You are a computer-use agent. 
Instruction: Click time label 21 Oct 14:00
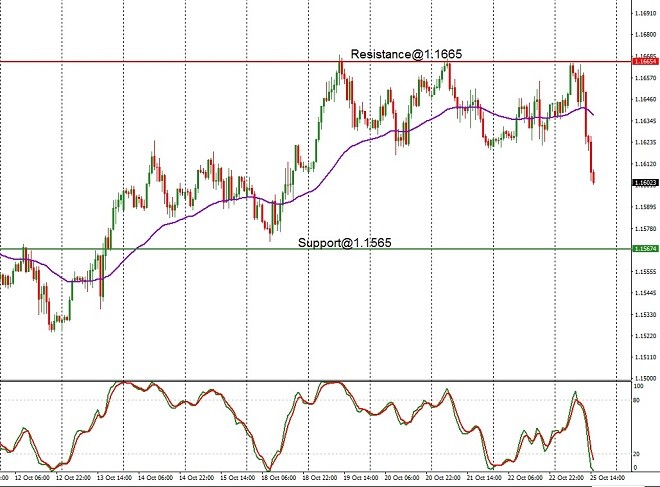[x=484, y=478]
